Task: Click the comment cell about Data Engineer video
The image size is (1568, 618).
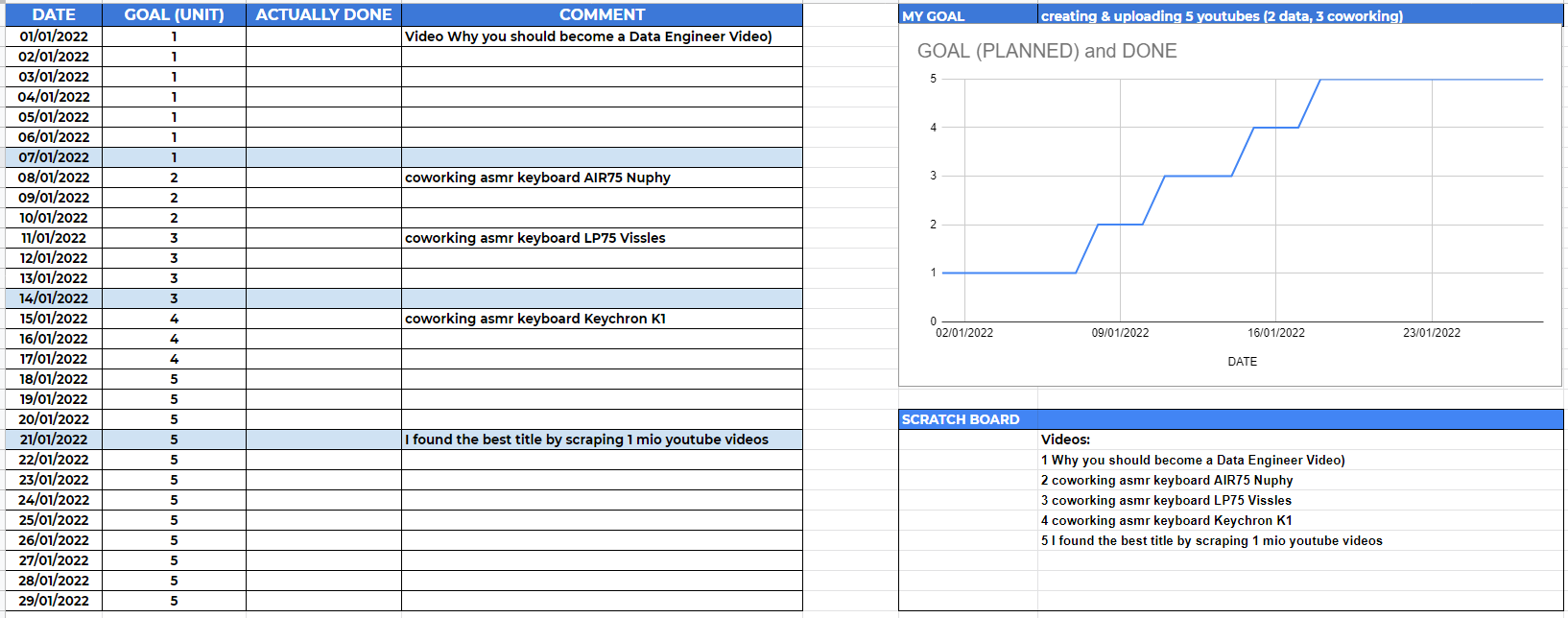Action: pos(602,36)
